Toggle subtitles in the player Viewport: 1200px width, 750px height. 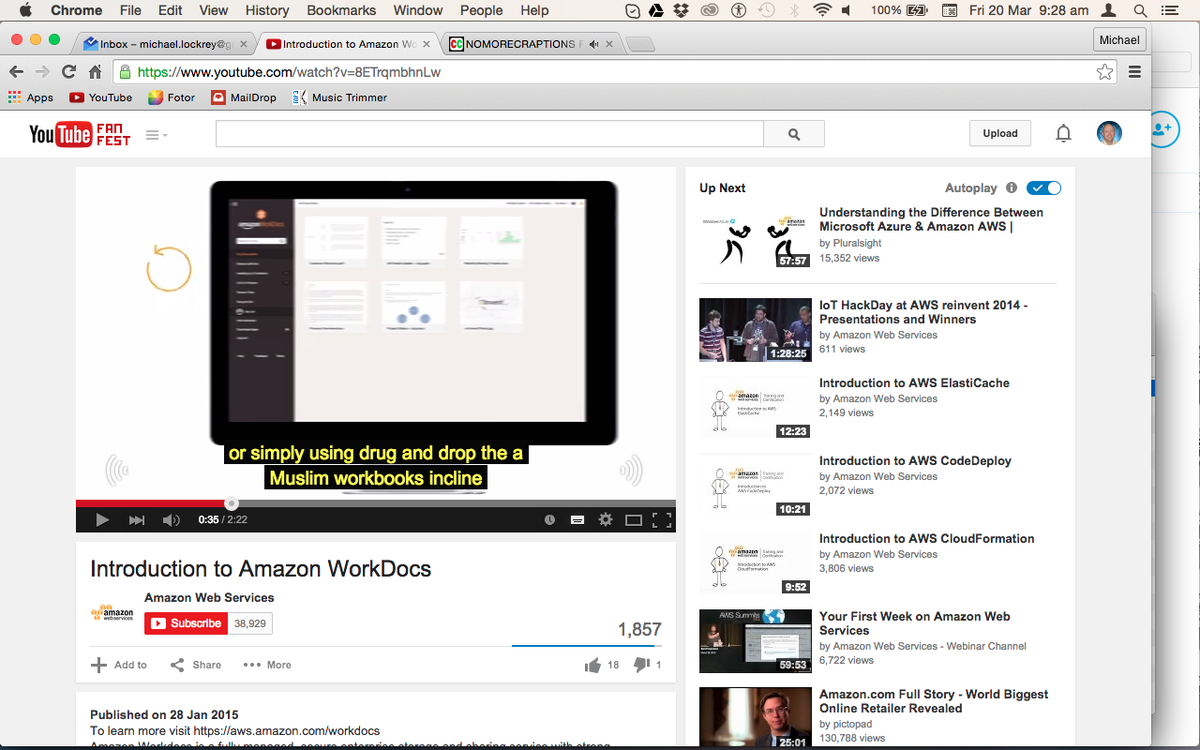[577, 520]
